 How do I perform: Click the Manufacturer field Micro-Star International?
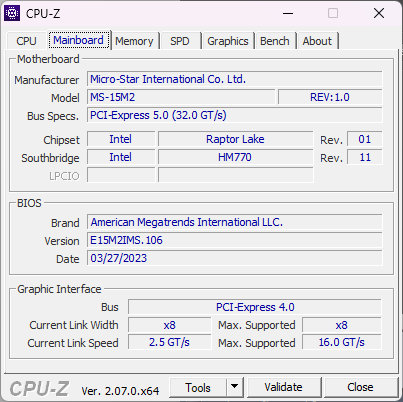235,79
